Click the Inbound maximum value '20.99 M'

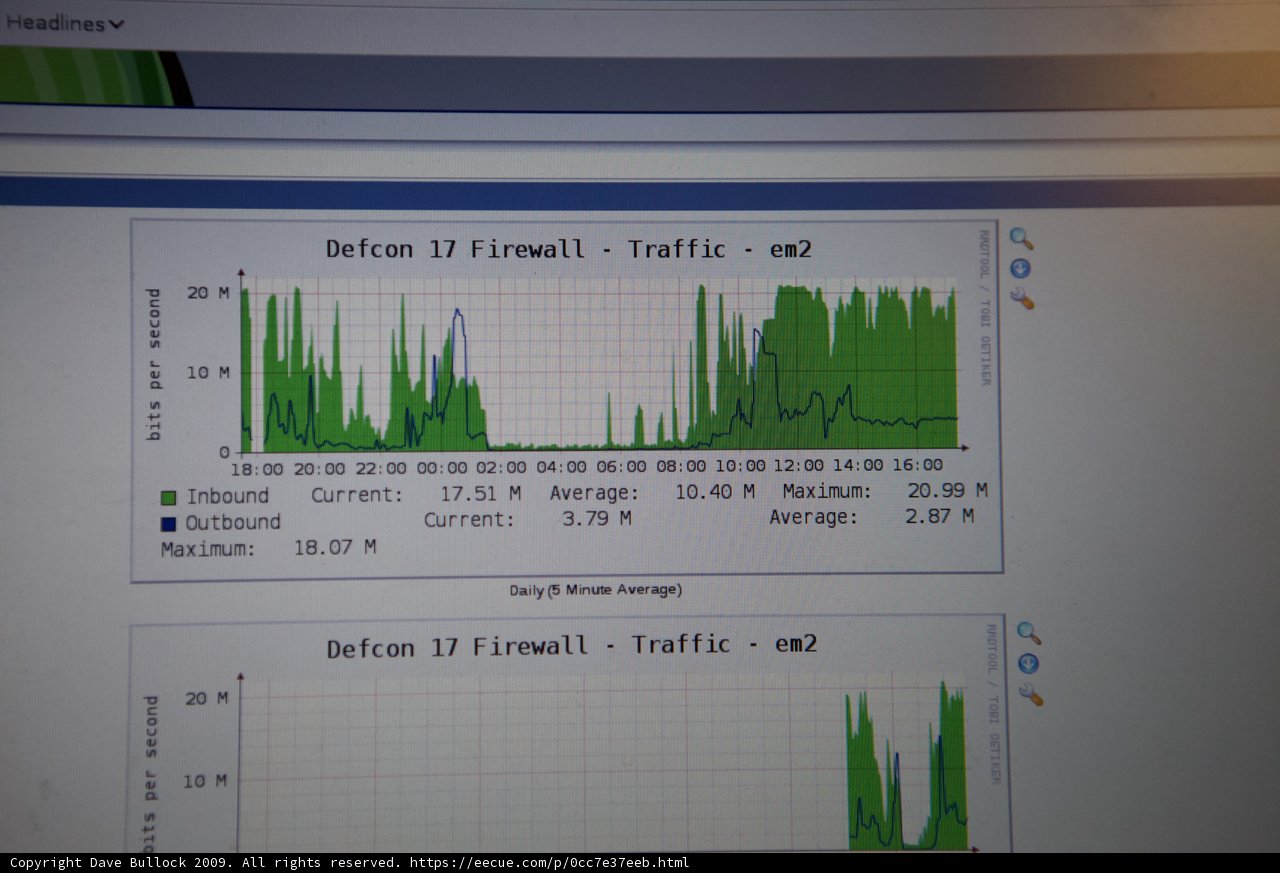click(x=947, y=490)
